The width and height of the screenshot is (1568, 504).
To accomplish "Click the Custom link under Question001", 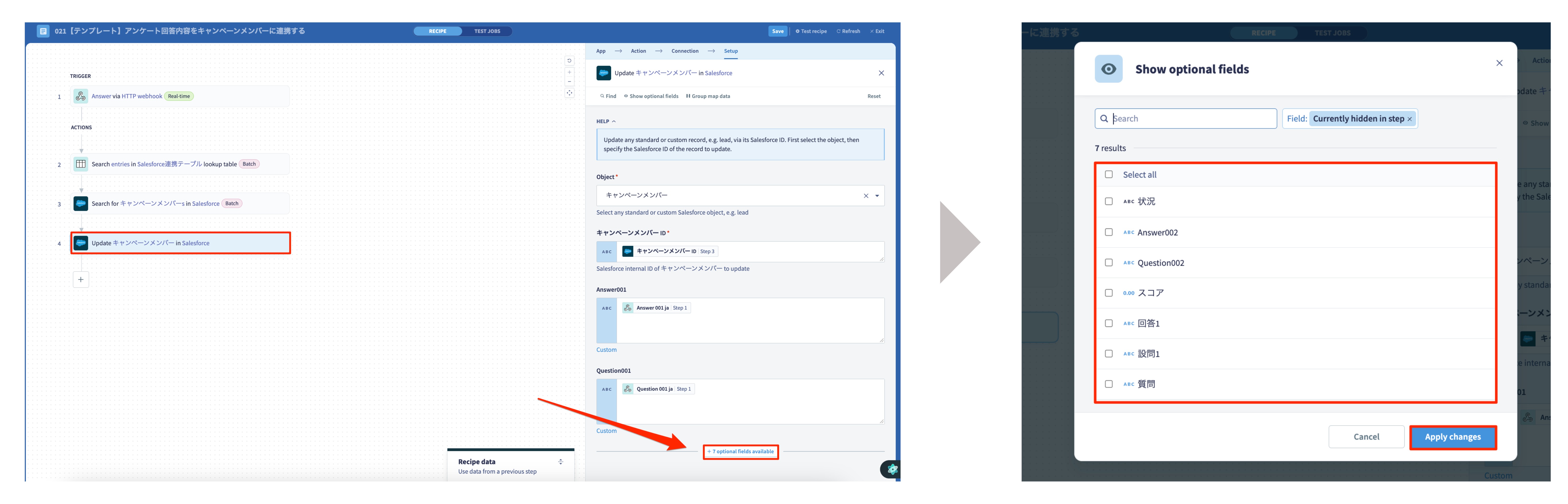I will point(606,431).
